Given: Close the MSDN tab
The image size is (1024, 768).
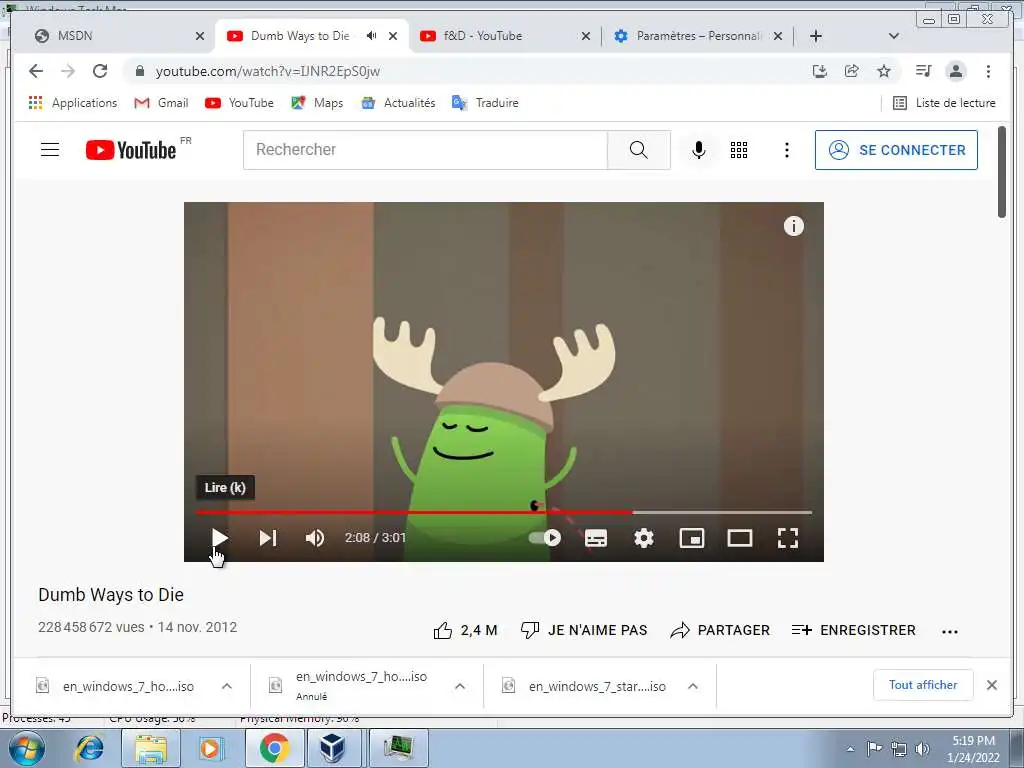Looking at the screenshot, I should coord(200,36).
